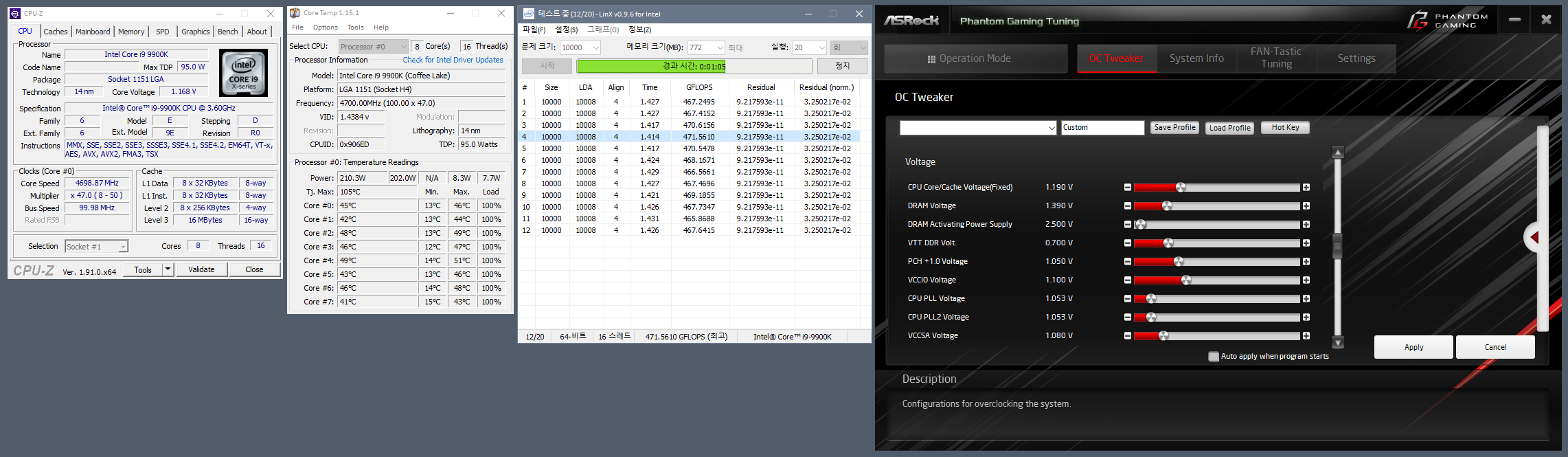
Task: Click the VCCIO Voltage slider handle
Action: [x=1186, y=280]
